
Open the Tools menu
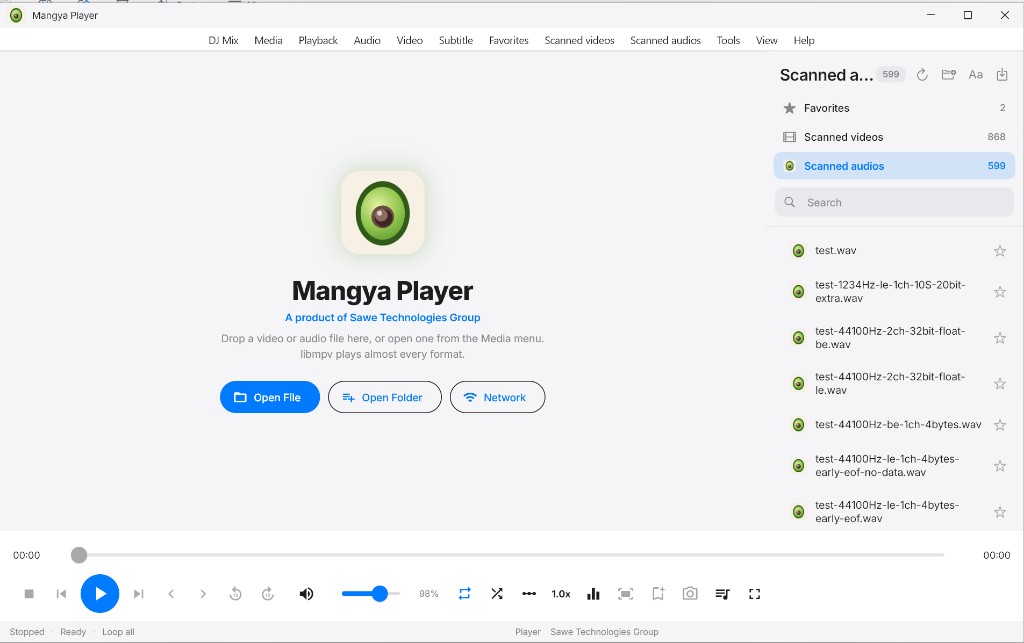pyautogui.click(x=728, y=40)
